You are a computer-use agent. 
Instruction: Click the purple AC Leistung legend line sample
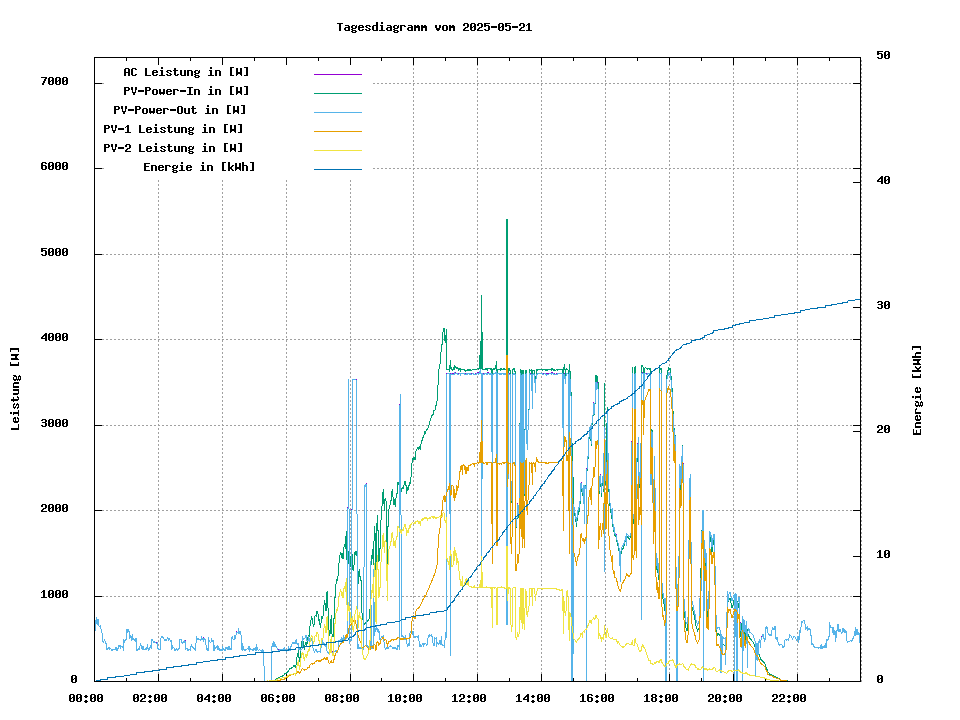coord(337,74)
